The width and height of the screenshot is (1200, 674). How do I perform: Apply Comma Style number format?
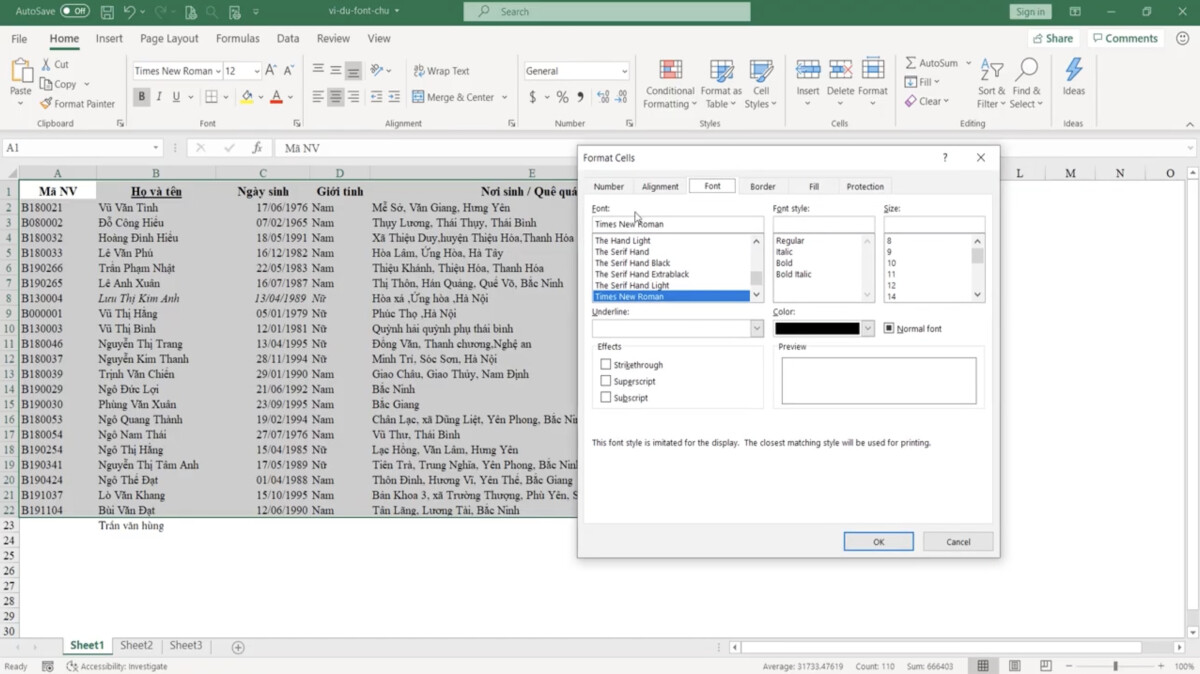point(579,97)
